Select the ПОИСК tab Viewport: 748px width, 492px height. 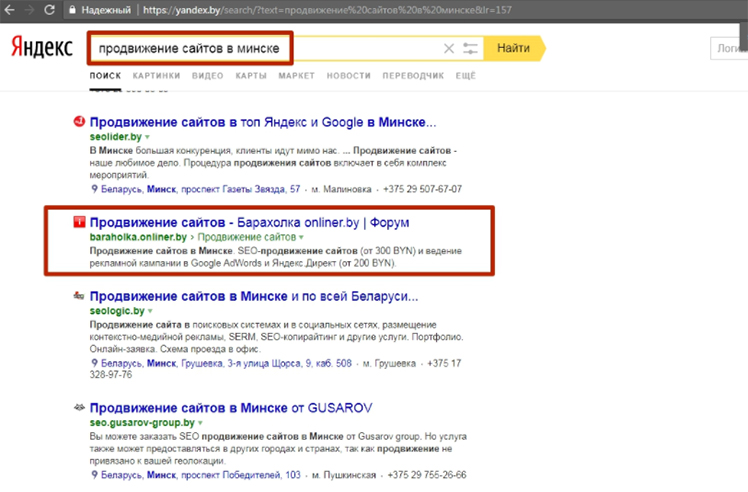coord(105,75)
